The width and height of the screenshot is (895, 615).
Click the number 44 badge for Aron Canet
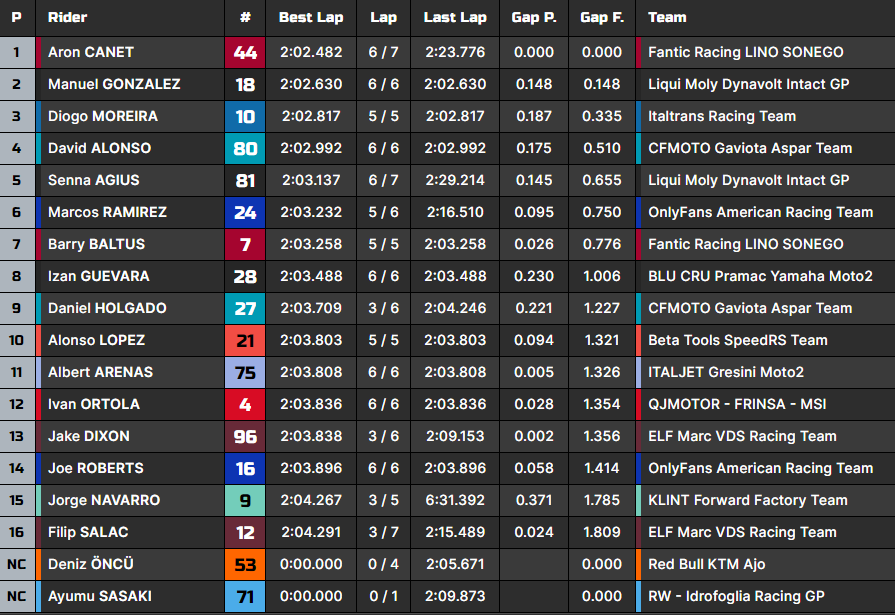[245, 52]
